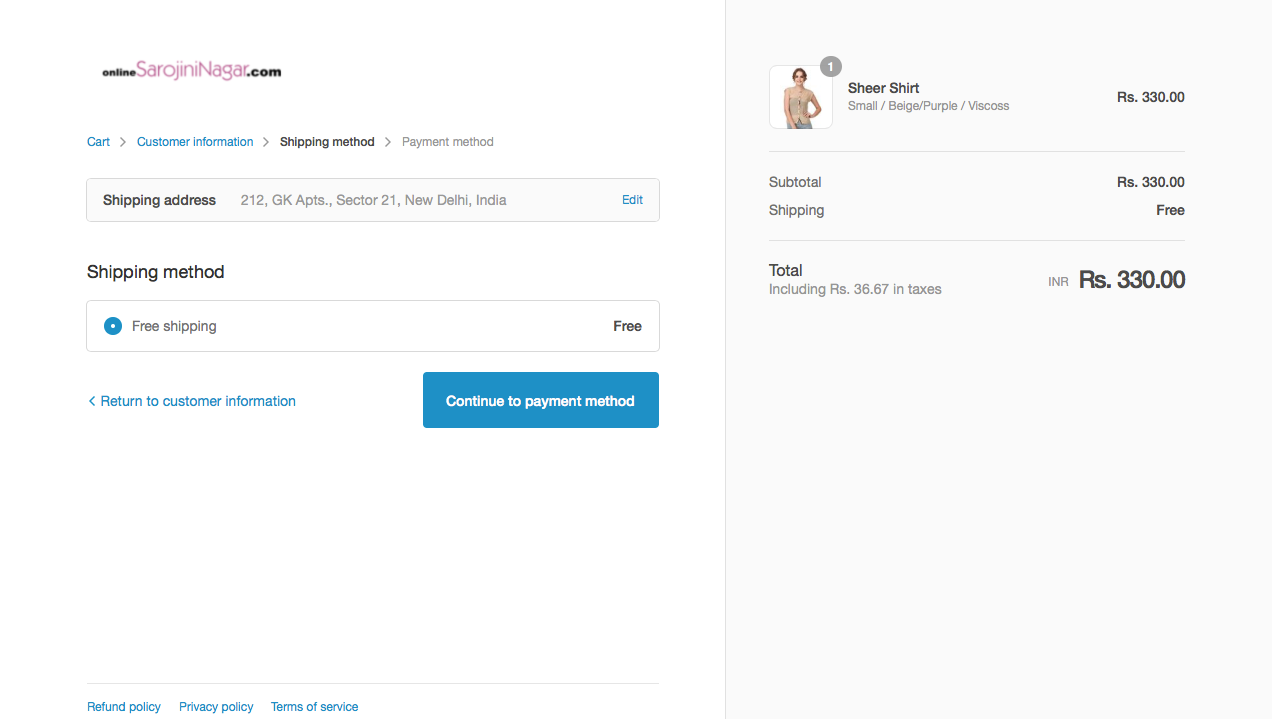
Task: Select the Free shipping radio button
Action: point(113,326)
